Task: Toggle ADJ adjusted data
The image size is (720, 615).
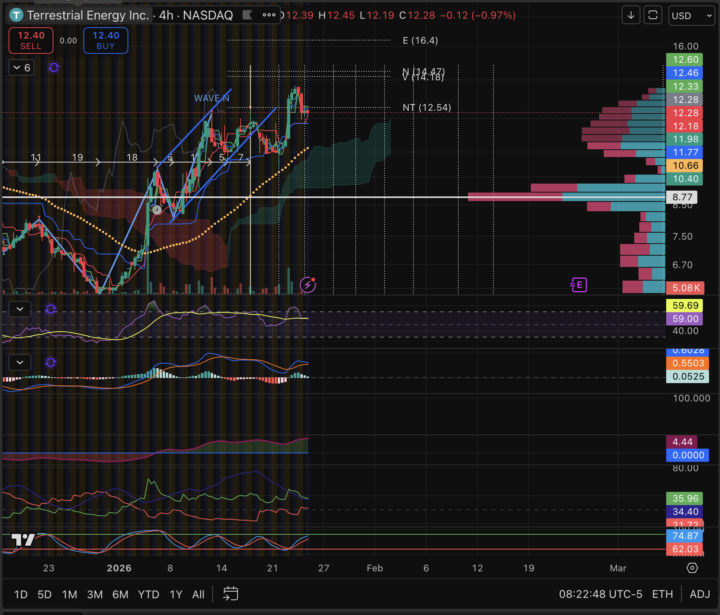Action: pyautogui.click(x=700, y=594)
